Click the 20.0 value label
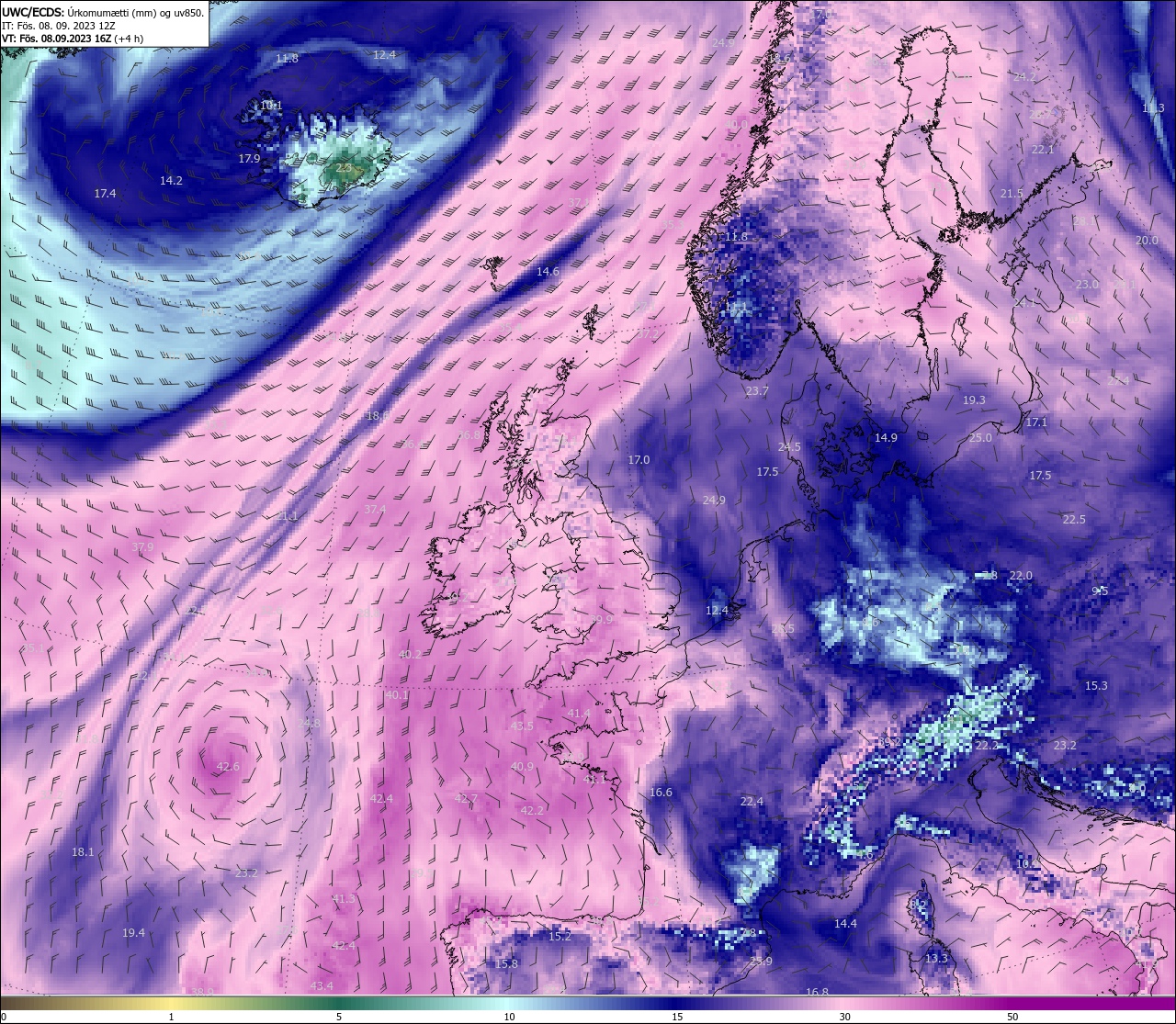This screenshot has width=1176, height=1024. click(1147, 241)
